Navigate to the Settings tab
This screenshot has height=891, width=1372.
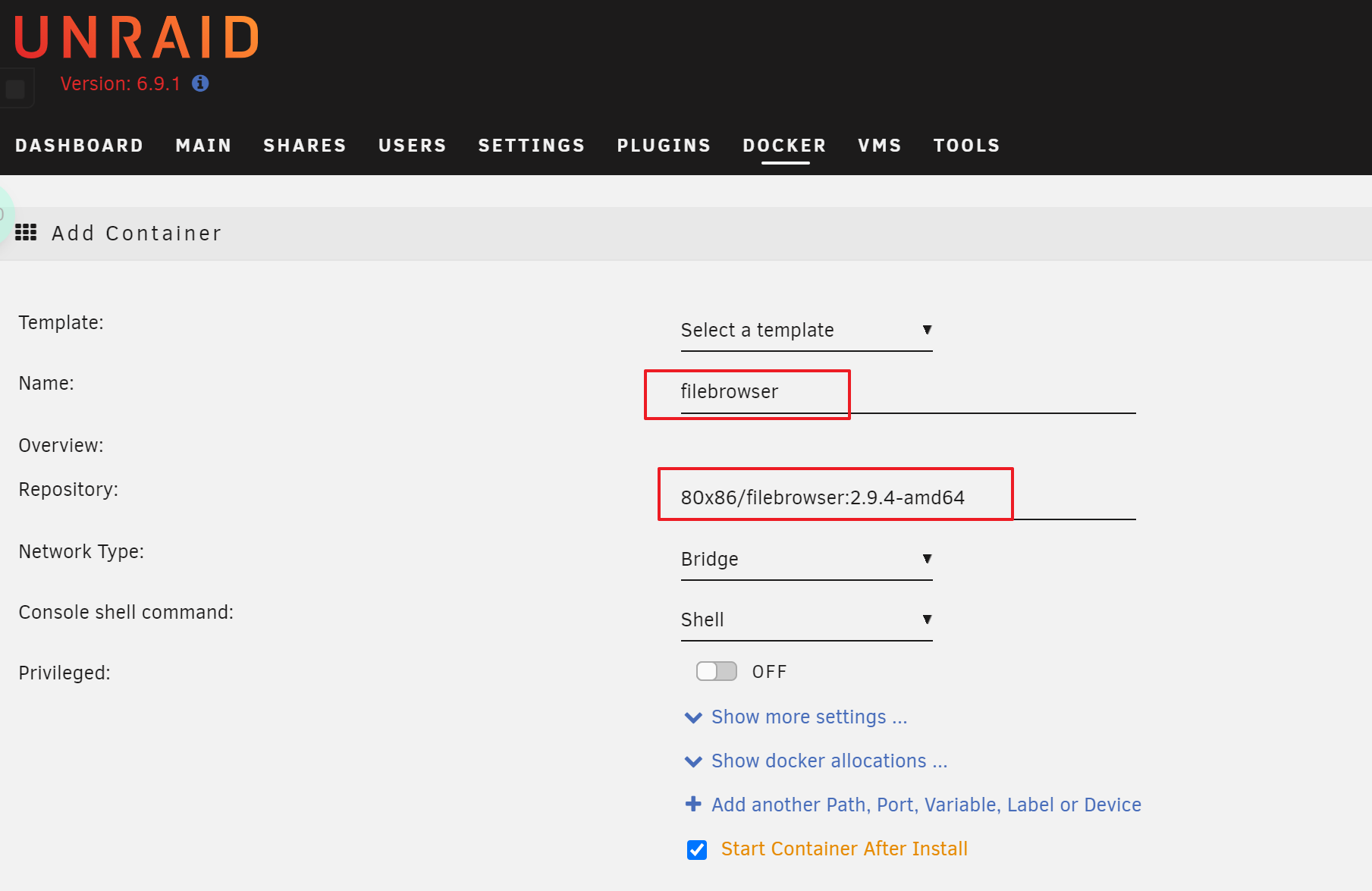click(532, 146)
